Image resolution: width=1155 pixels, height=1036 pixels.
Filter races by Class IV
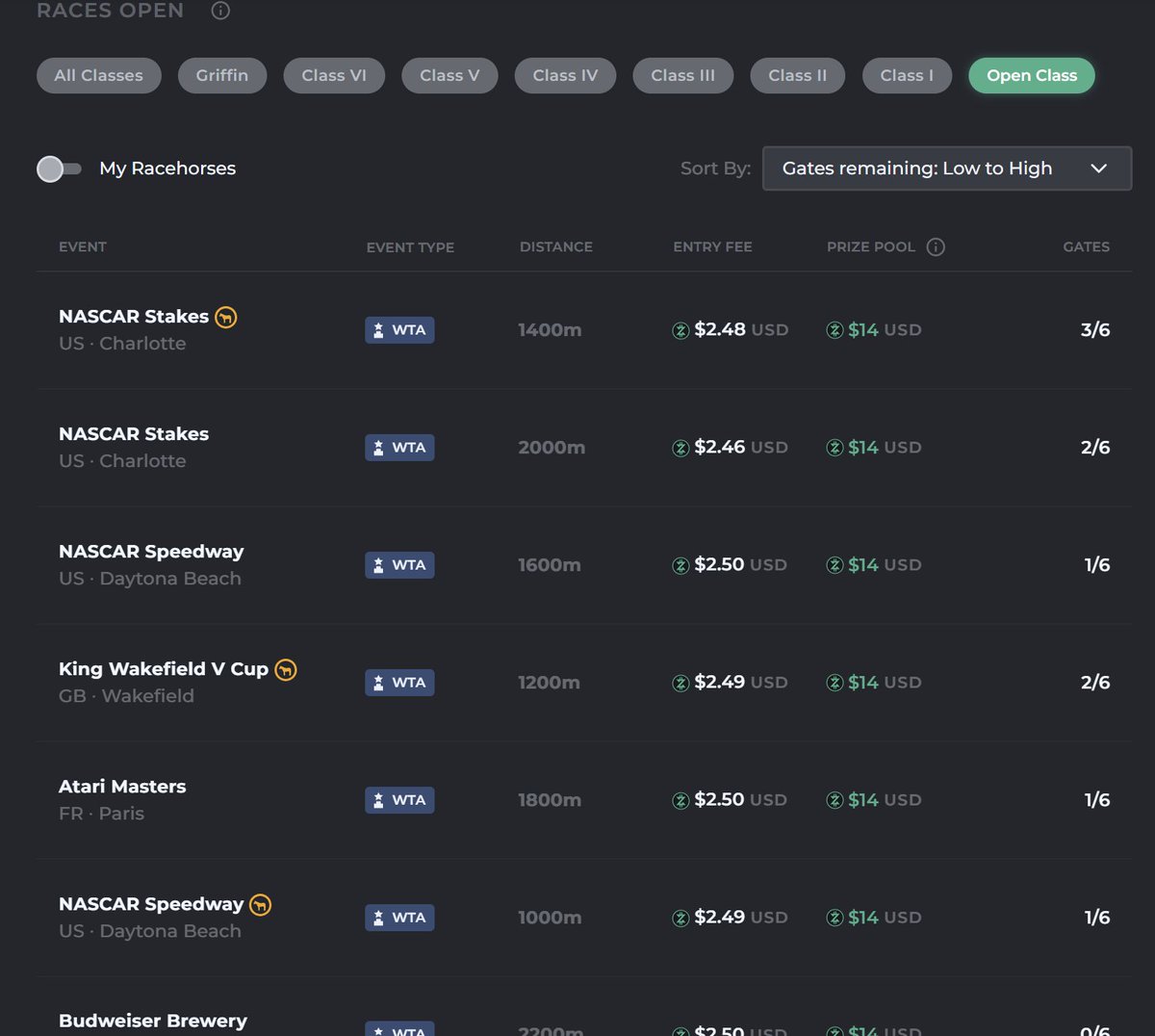(x=566, y=76)
